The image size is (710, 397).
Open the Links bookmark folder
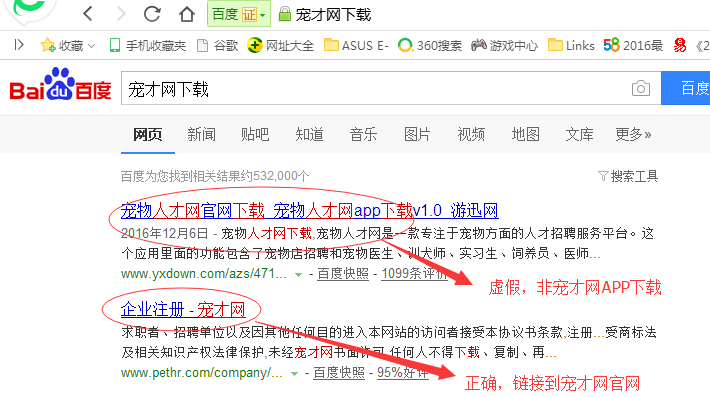(x=571, y=45)
